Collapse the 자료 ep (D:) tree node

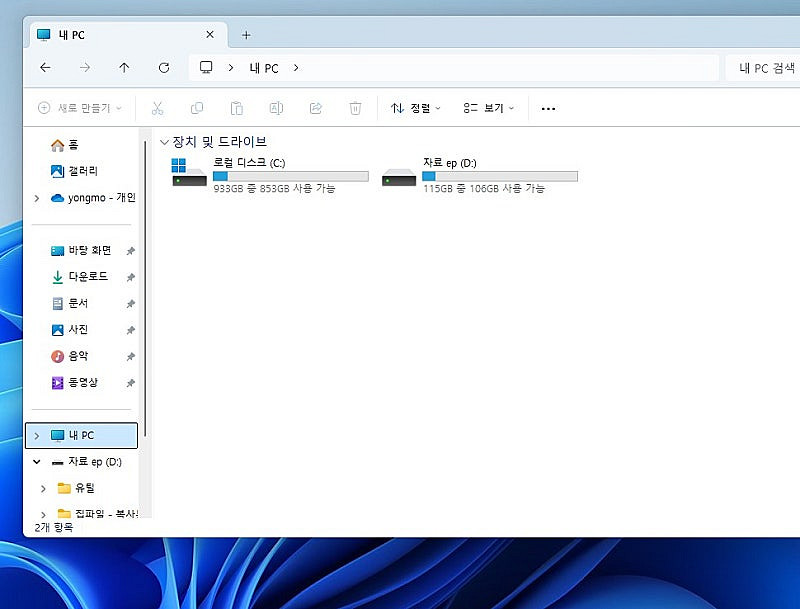[37, 462]
